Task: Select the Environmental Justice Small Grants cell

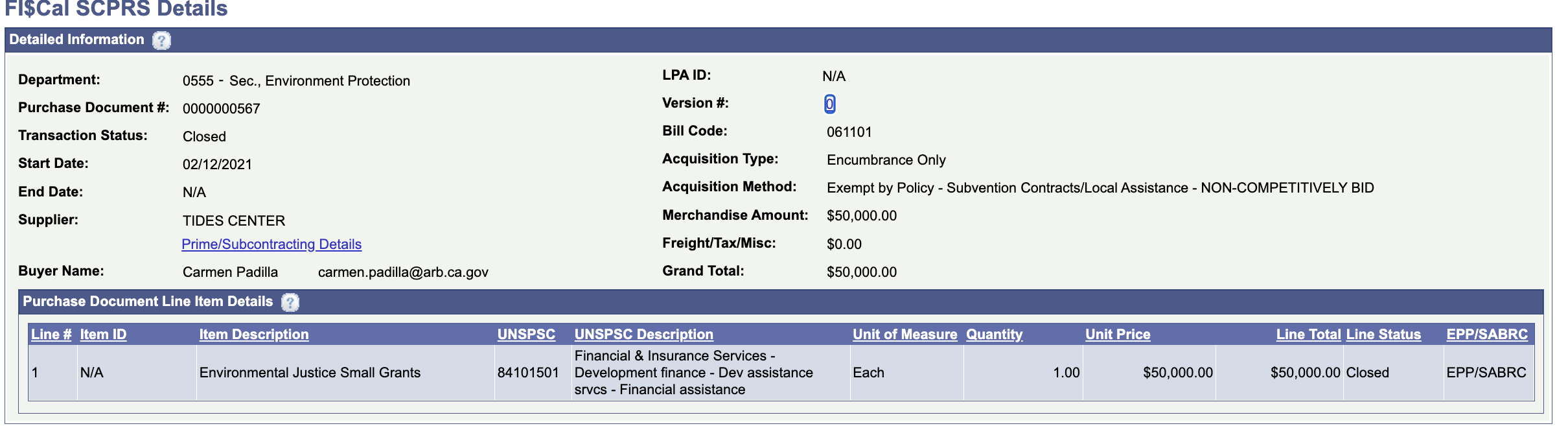Action: 310,373
